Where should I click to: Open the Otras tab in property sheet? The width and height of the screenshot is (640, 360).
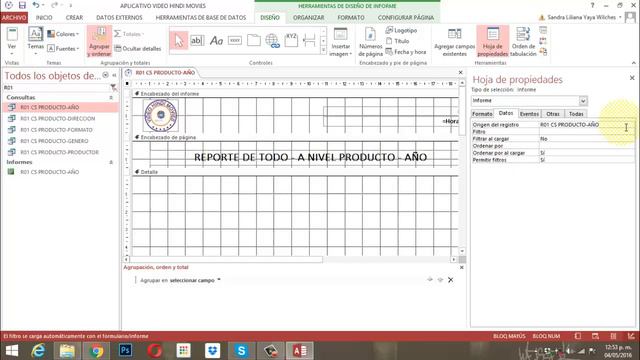point(553,114)
